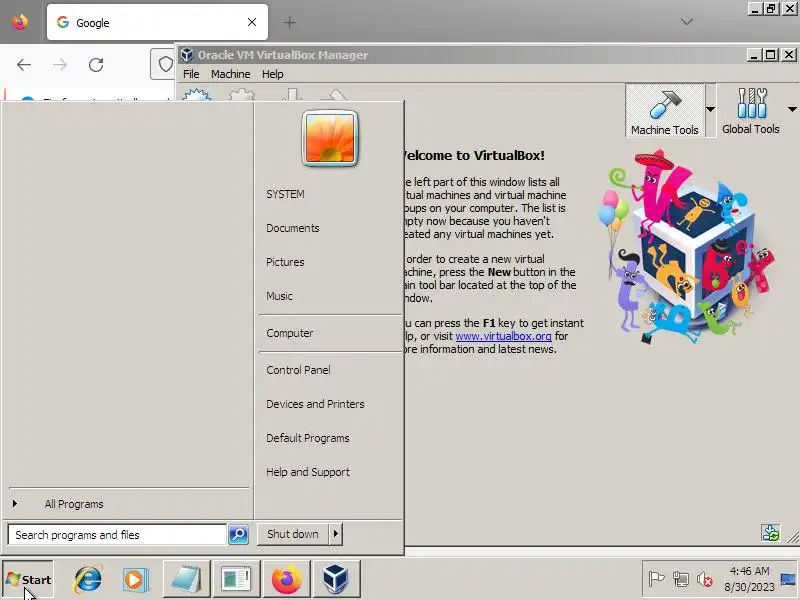
Task: Open the Help menu in VirtualBox
Action: click(x=272, y=74)
